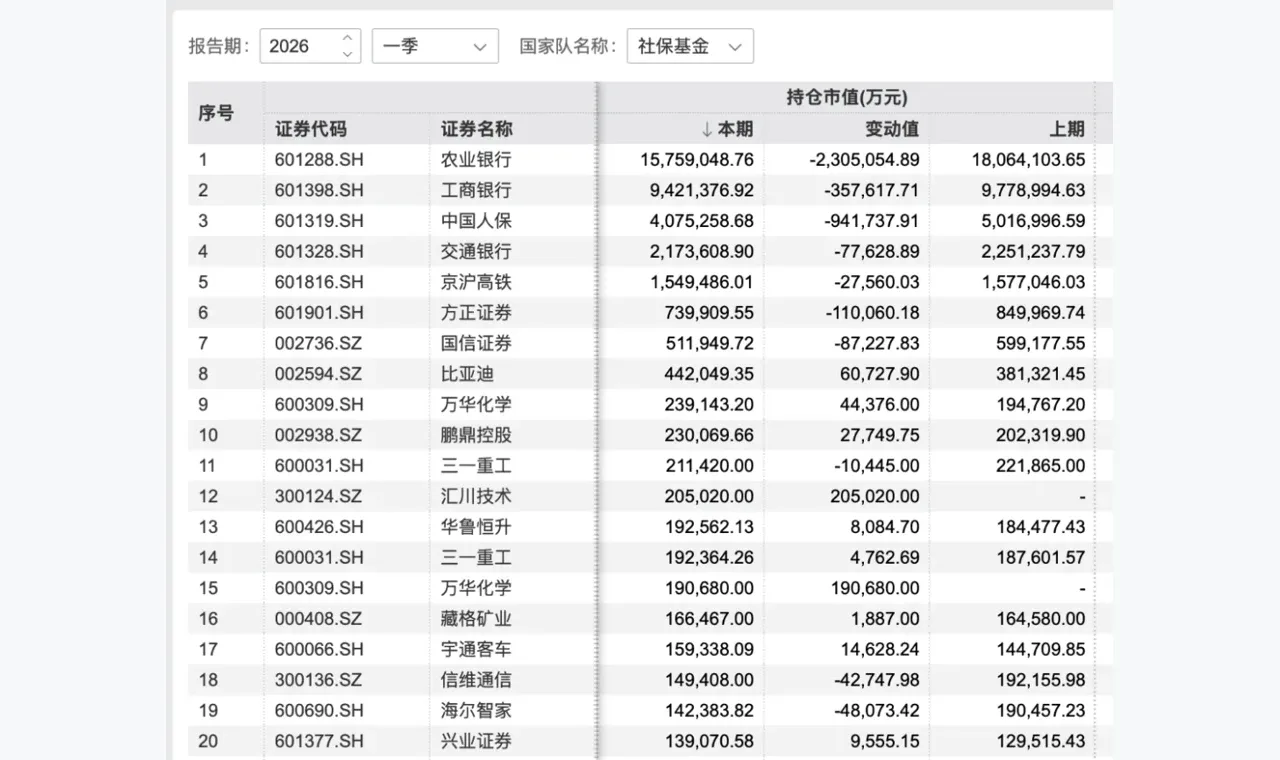Select the 国信证券 name cell

point(476,343)
